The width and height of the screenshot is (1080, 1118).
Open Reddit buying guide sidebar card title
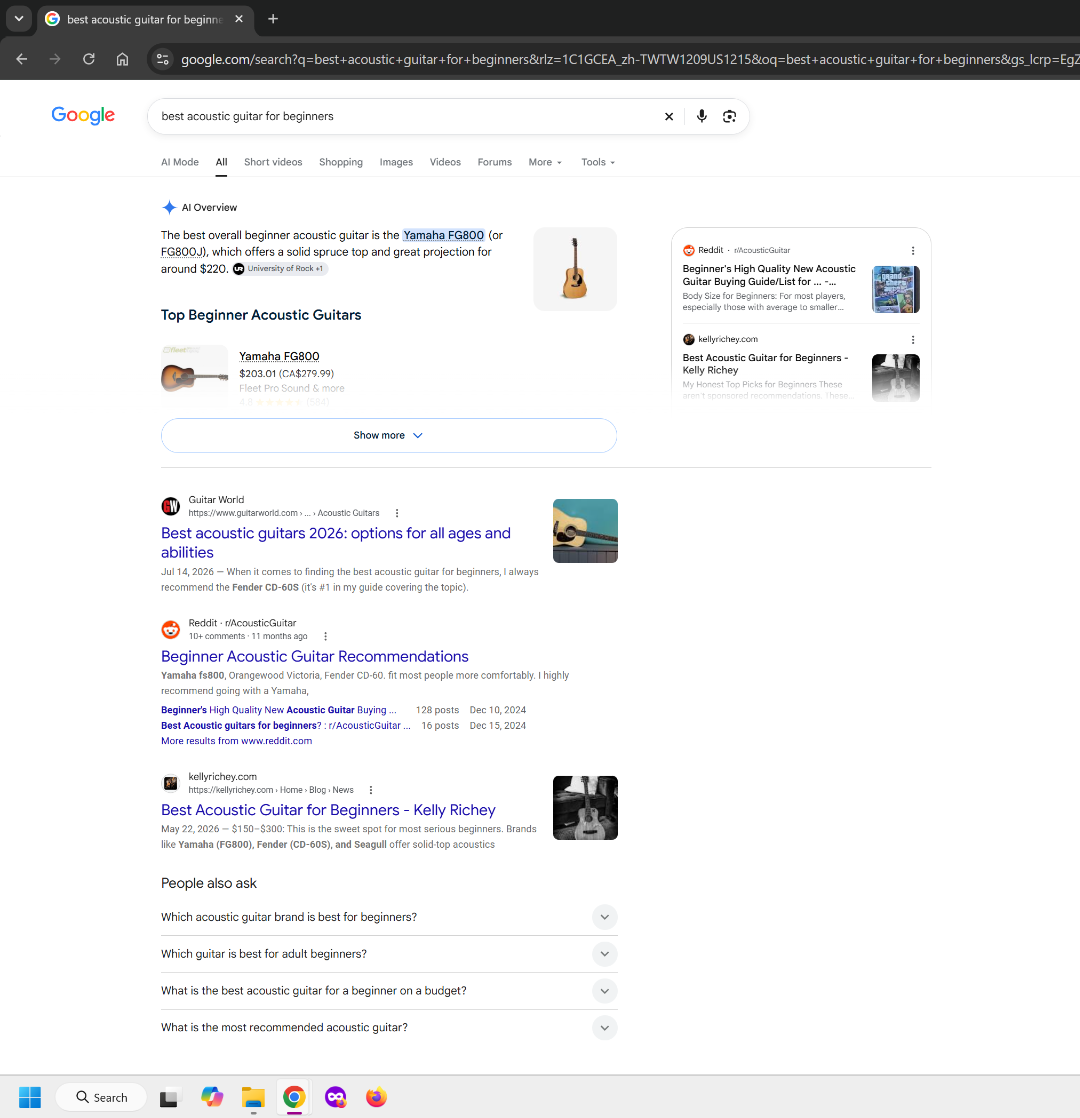pos(769,275)
